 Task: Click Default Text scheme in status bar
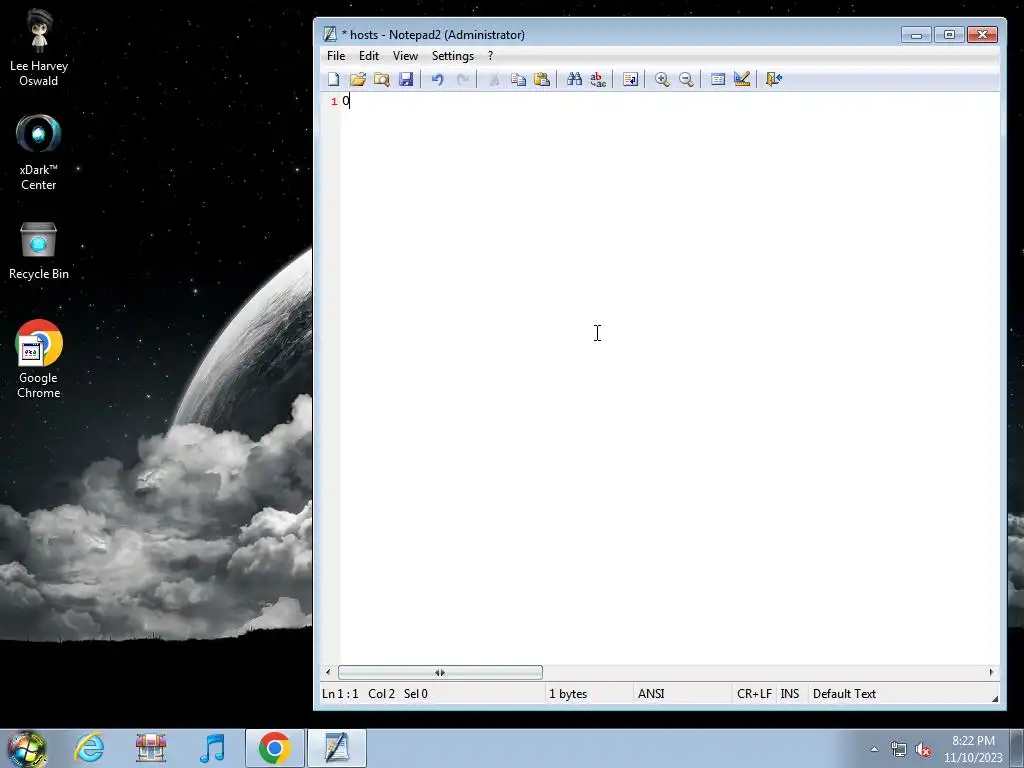(844, 694)
